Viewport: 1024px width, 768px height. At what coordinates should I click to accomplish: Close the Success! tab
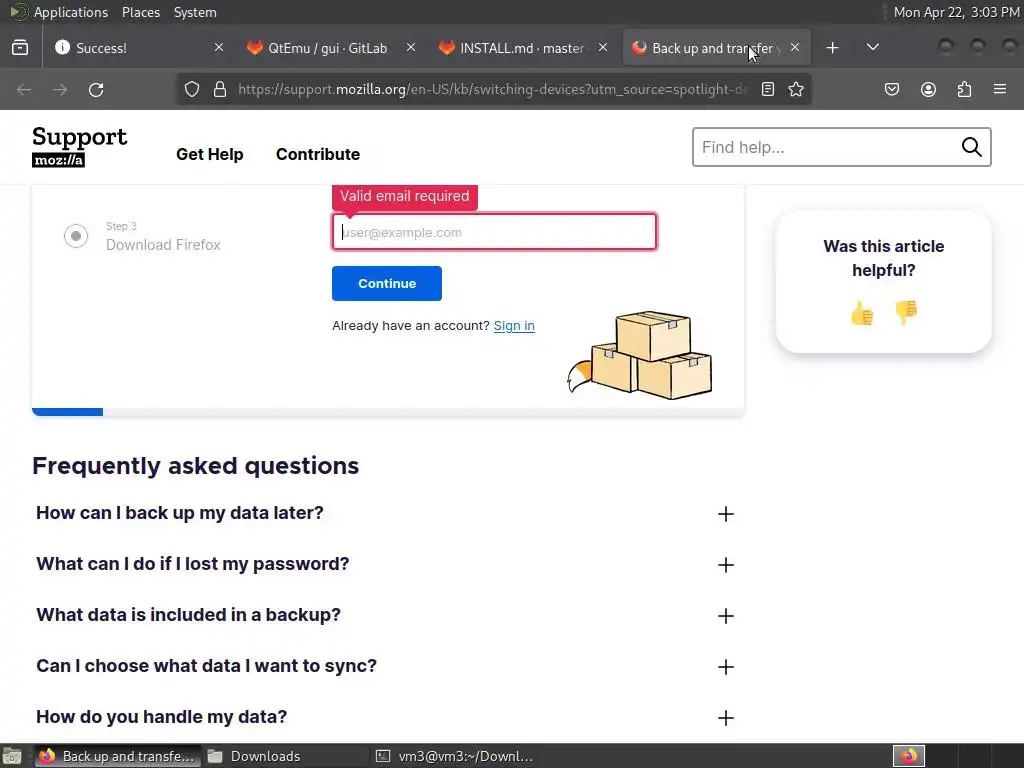pos(219,48)
